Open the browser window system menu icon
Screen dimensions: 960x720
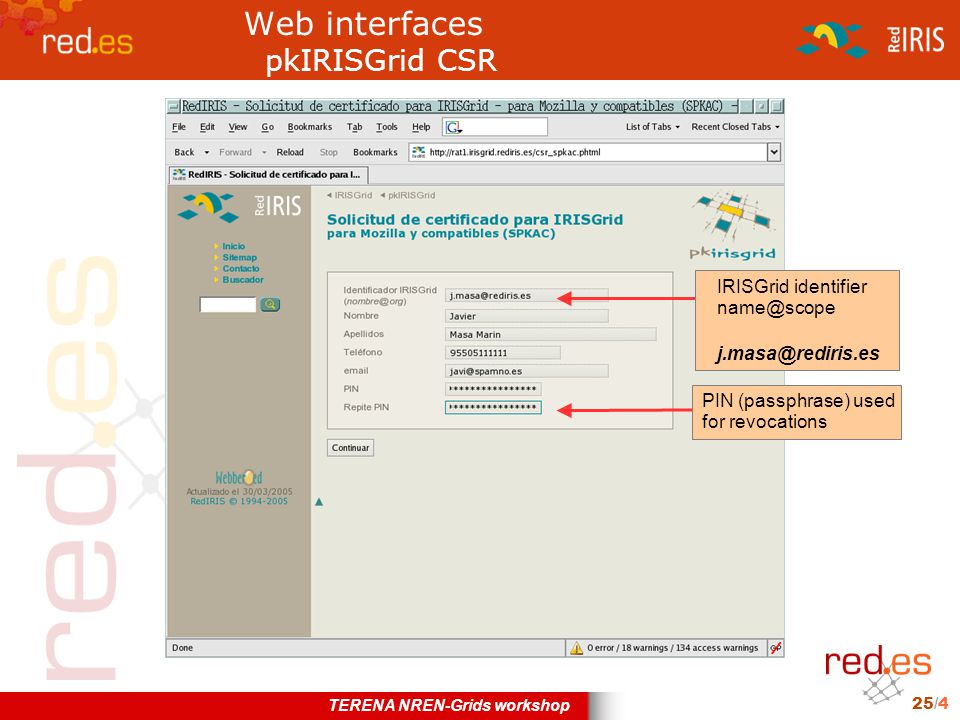point(174,107)
